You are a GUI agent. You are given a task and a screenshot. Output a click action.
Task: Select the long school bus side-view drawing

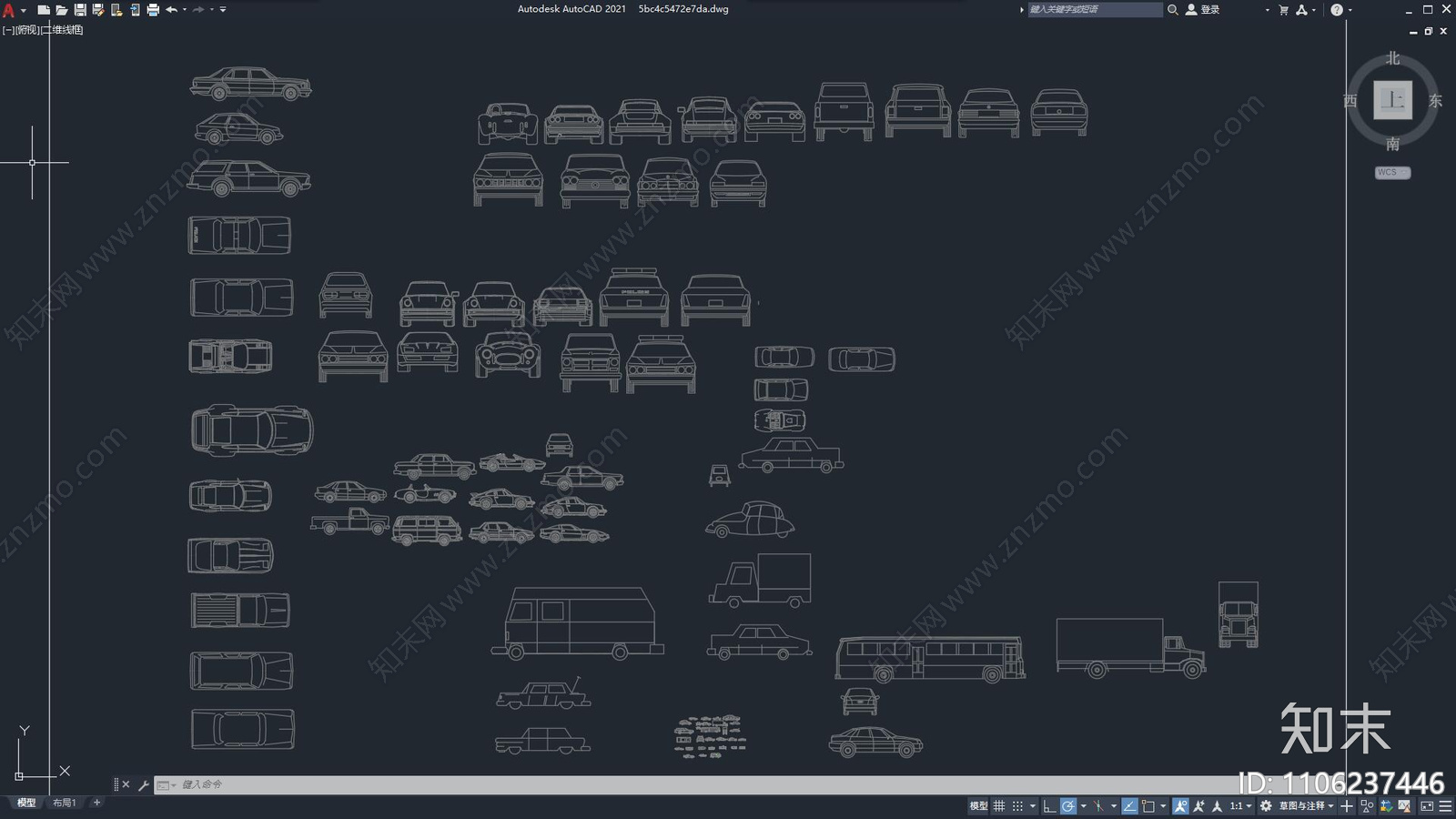(930, 659)
